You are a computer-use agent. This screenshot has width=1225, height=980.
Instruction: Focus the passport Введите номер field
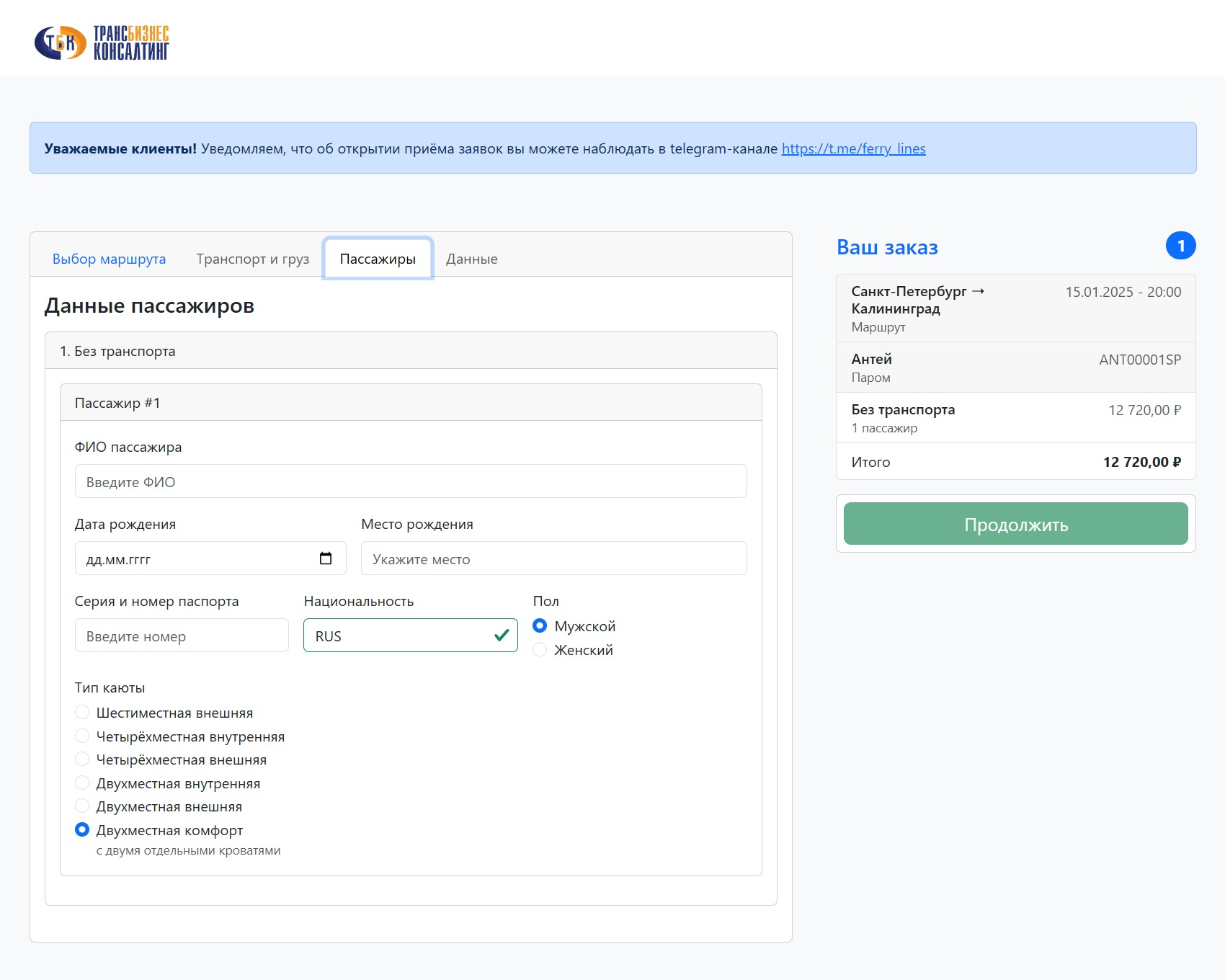click(182, 636)
